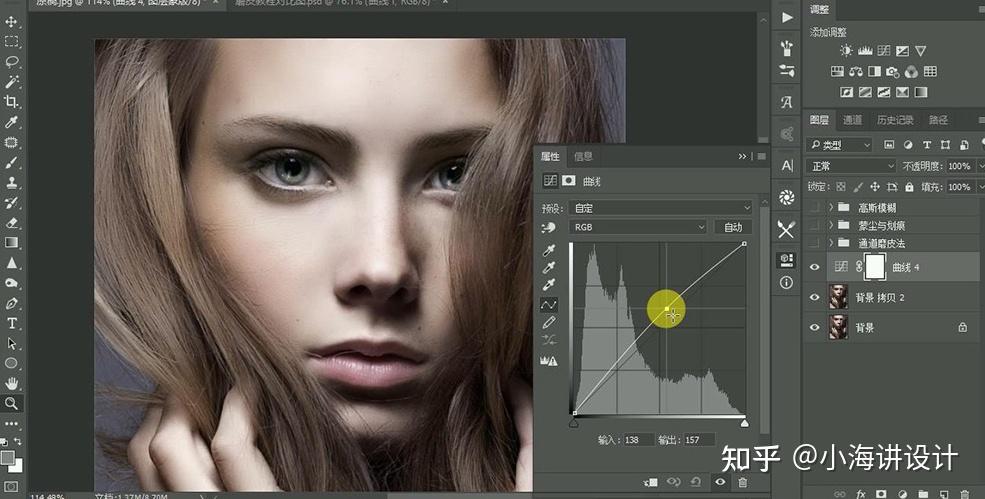
Task: Open the RGB channel dropdown
Action: [x=638, y=228]
